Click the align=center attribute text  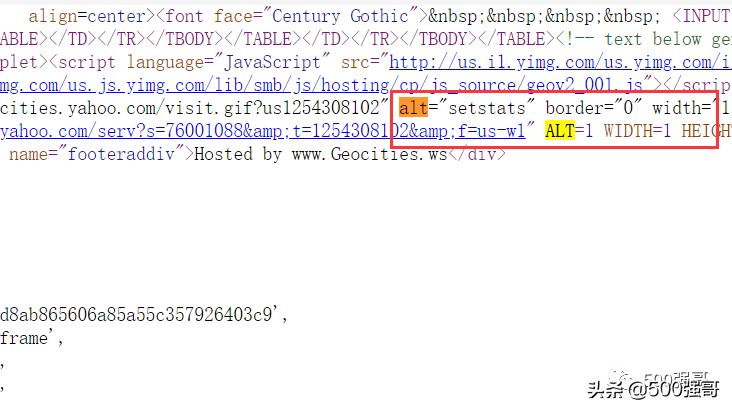pos(87,16)
